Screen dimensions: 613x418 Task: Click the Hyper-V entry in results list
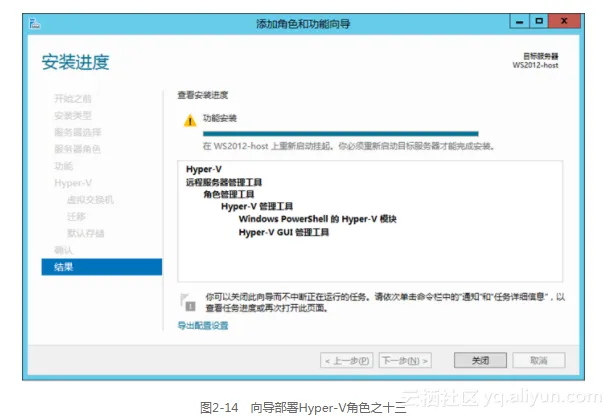[x=204, y=169]
